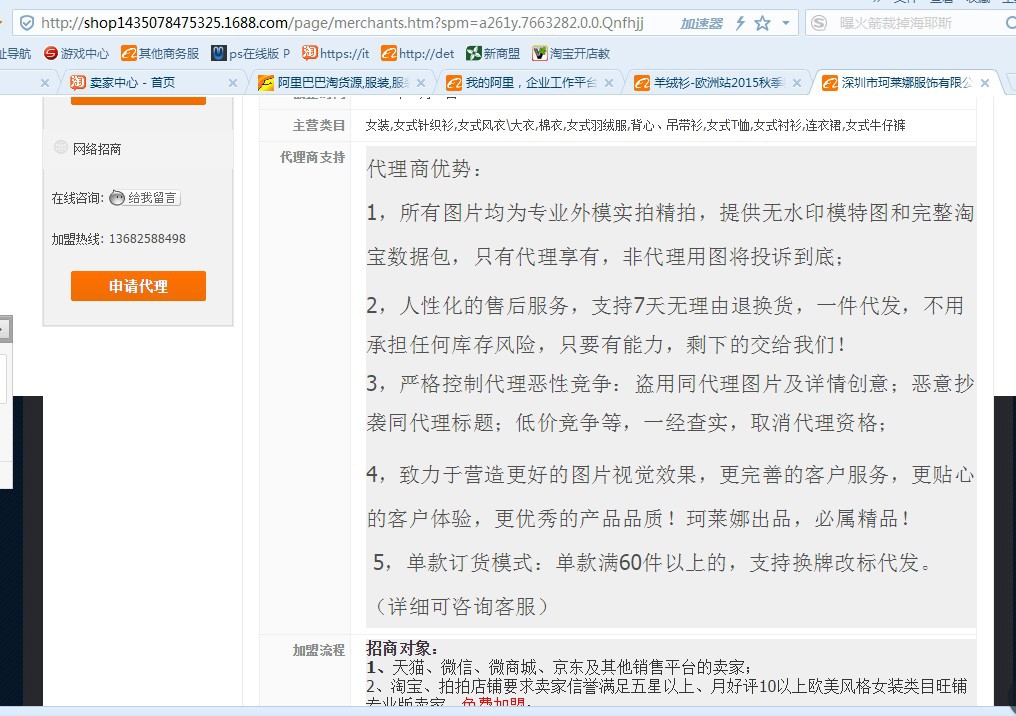Click the Taobao icon of https://it bookmark

(310, 52)
